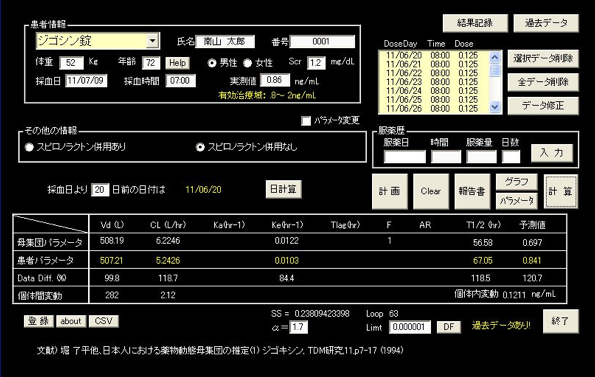Click the 日計算 day calculation button

coord(283,189)
